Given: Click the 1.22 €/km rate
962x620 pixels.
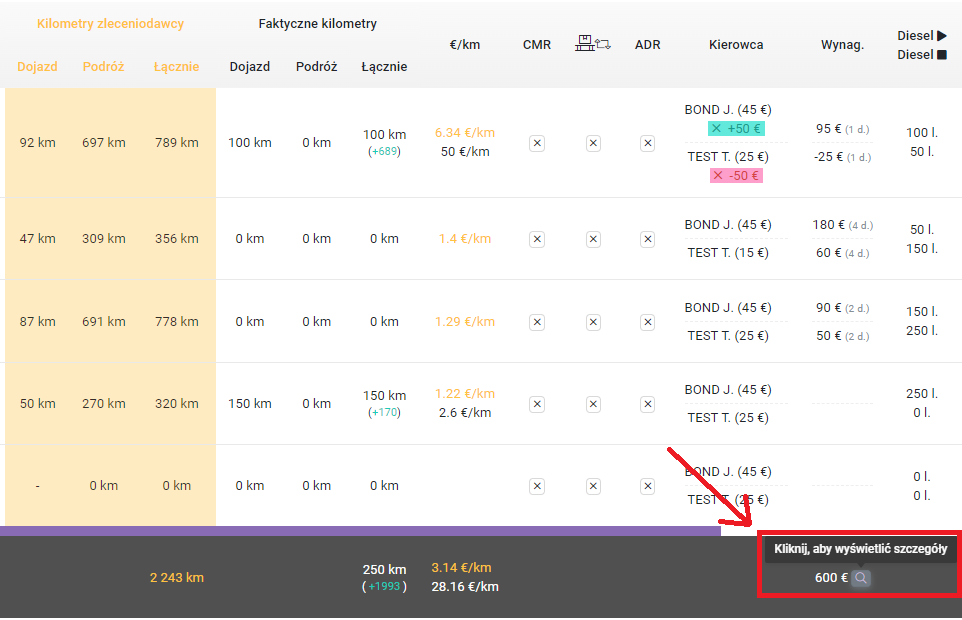Looking at the screenshot, I should coord(465,394).
